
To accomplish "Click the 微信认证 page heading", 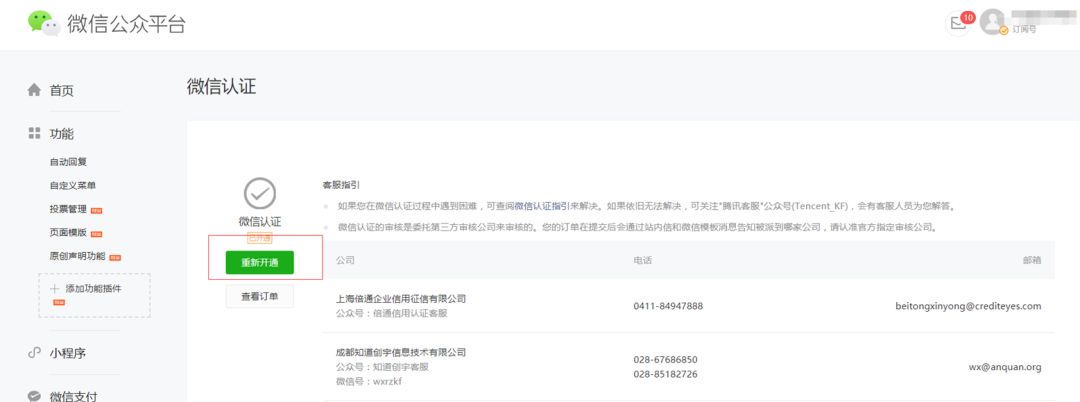I will point(221,87).
